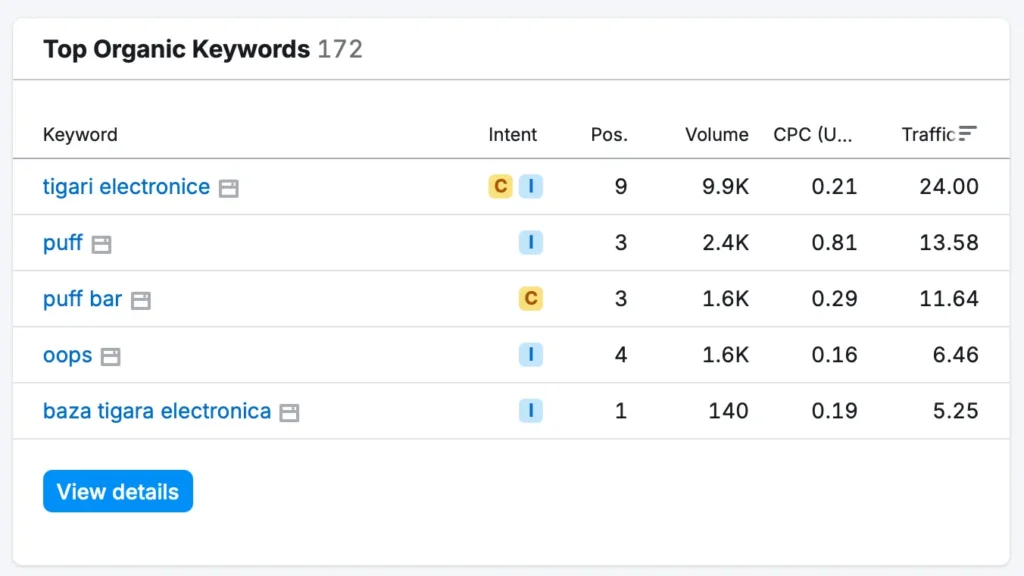Select volume value 2.4K
The height and width of the screenshot is (576, 1024).
point(725,243)
